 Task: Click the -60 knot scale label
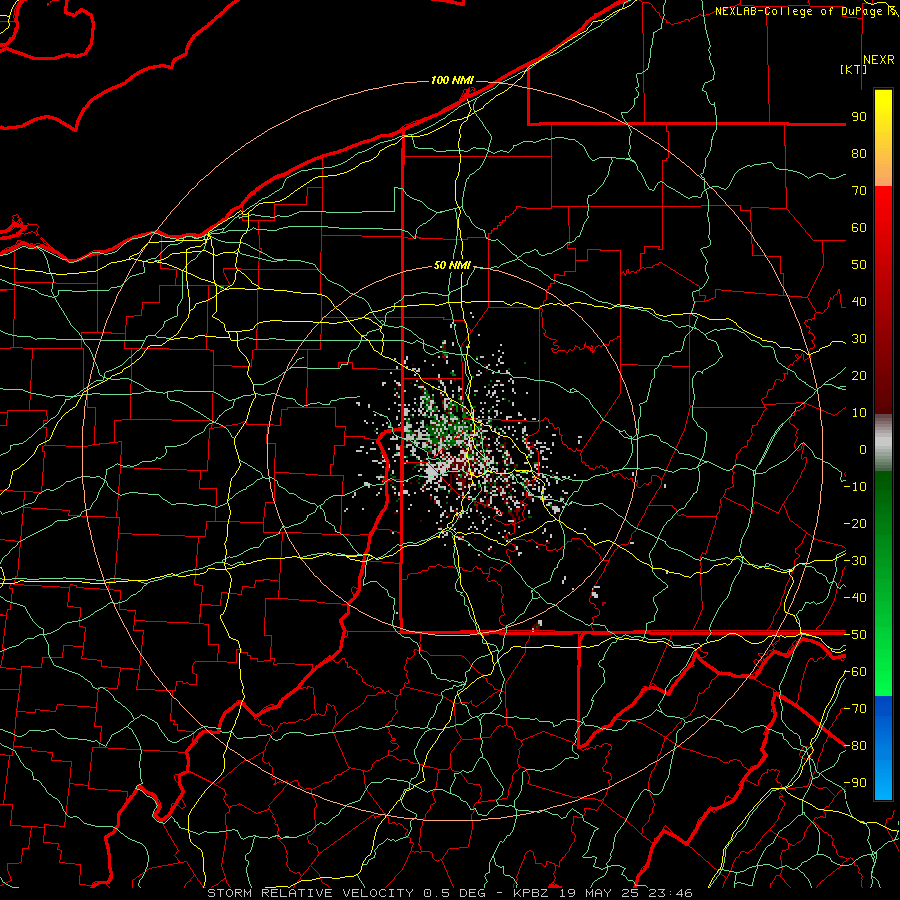click(x=855, y=672)
